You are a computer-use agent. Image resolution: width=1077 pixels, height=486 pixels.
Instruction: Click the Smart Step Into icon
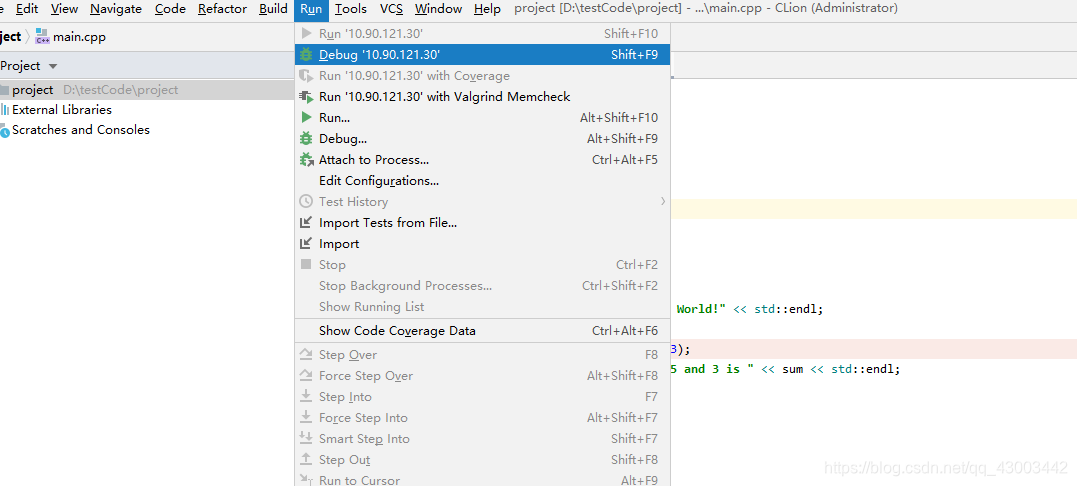click(x=306, y=439)
